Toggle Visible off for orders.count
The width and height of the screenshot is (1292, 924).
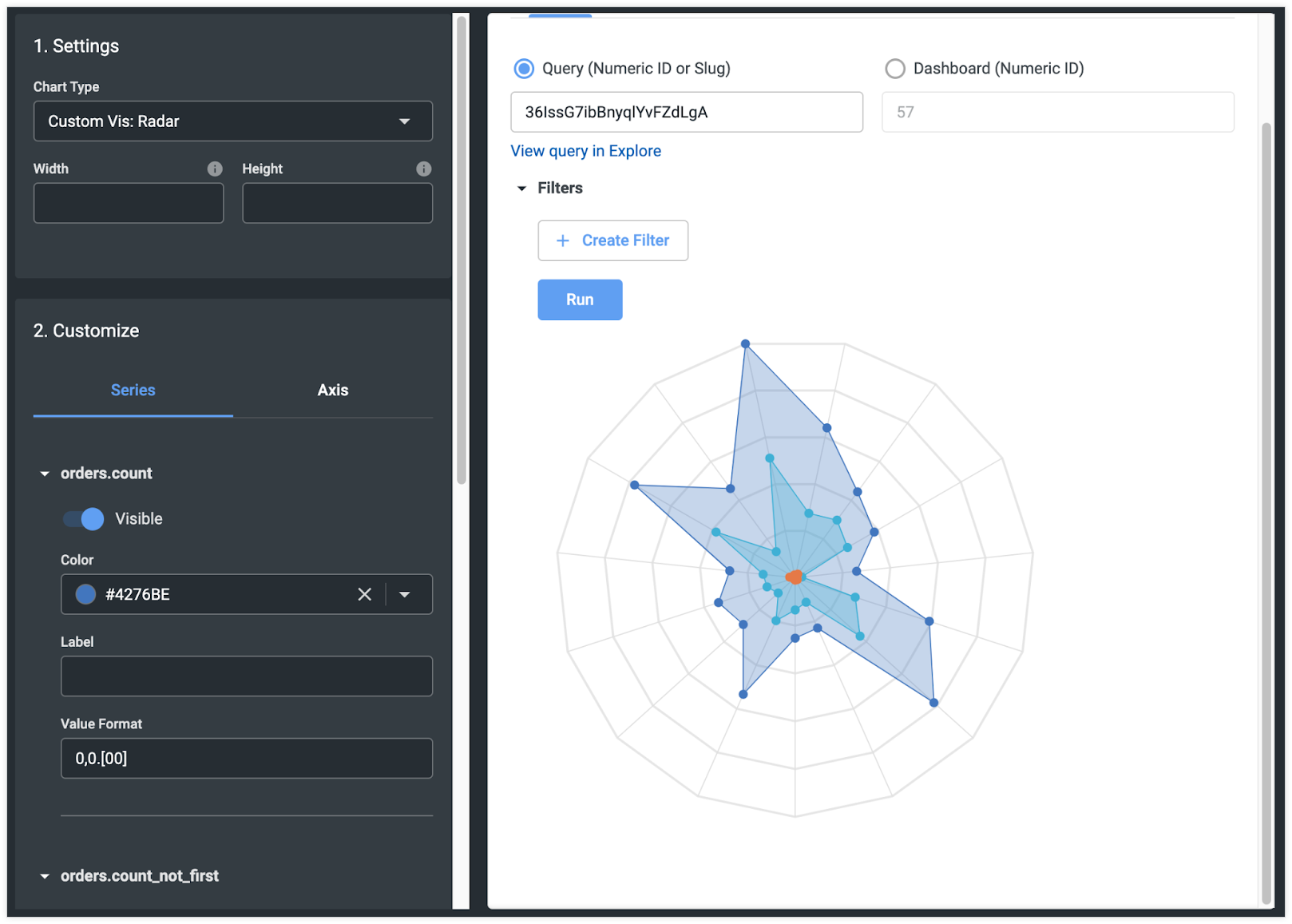(82, 518)
